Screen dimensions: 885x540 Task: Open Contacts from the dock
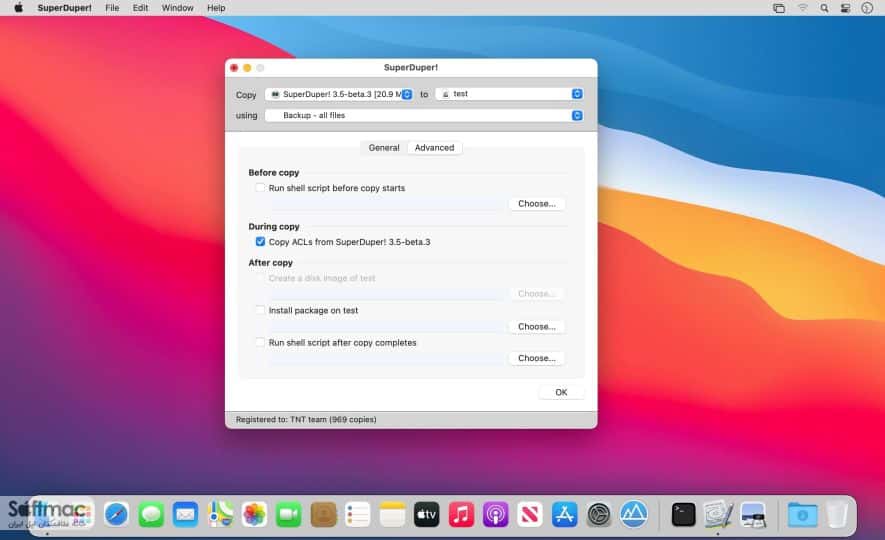coord(323,515)
